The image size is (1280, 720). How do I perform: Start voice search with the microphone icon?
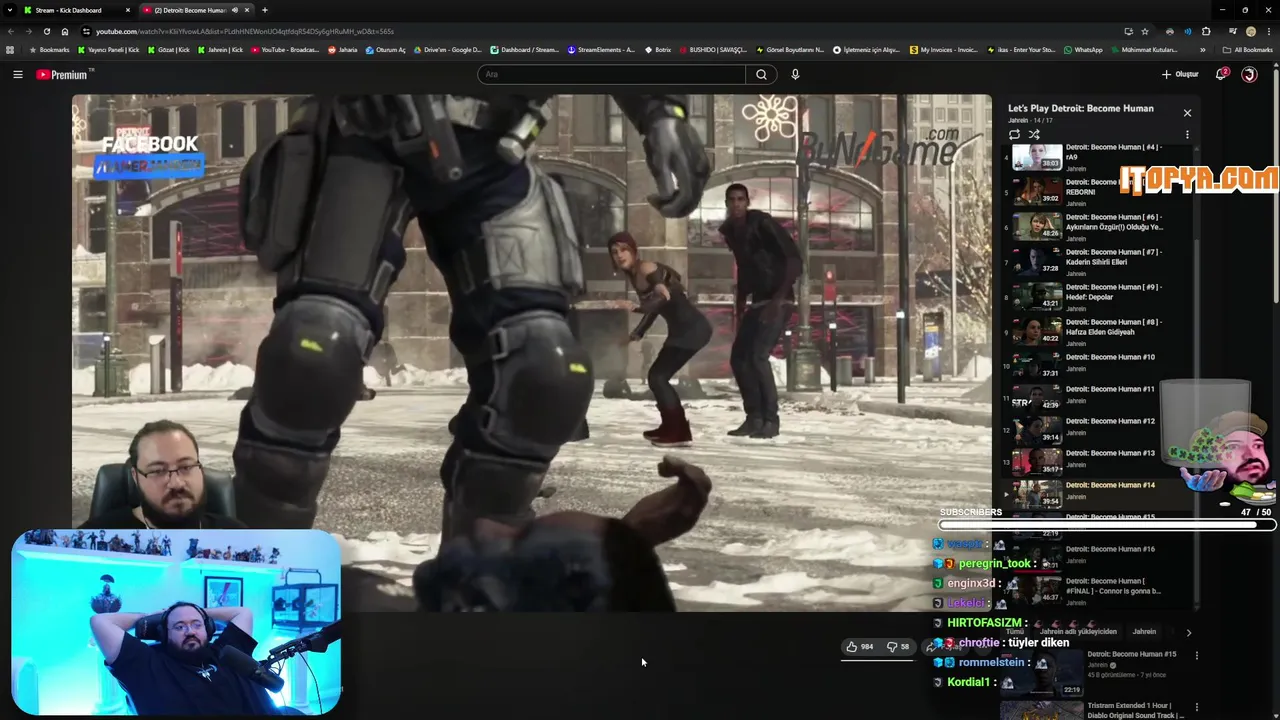(x=795, y=74)
